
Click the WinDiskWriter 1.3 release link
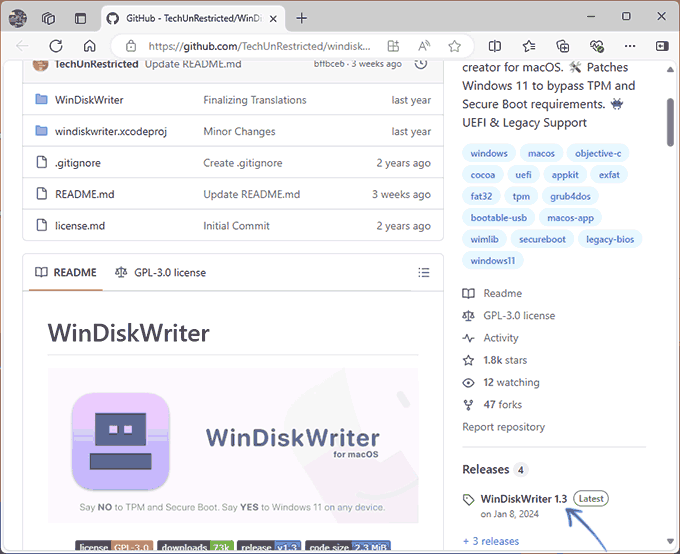(x=523, y=498)
